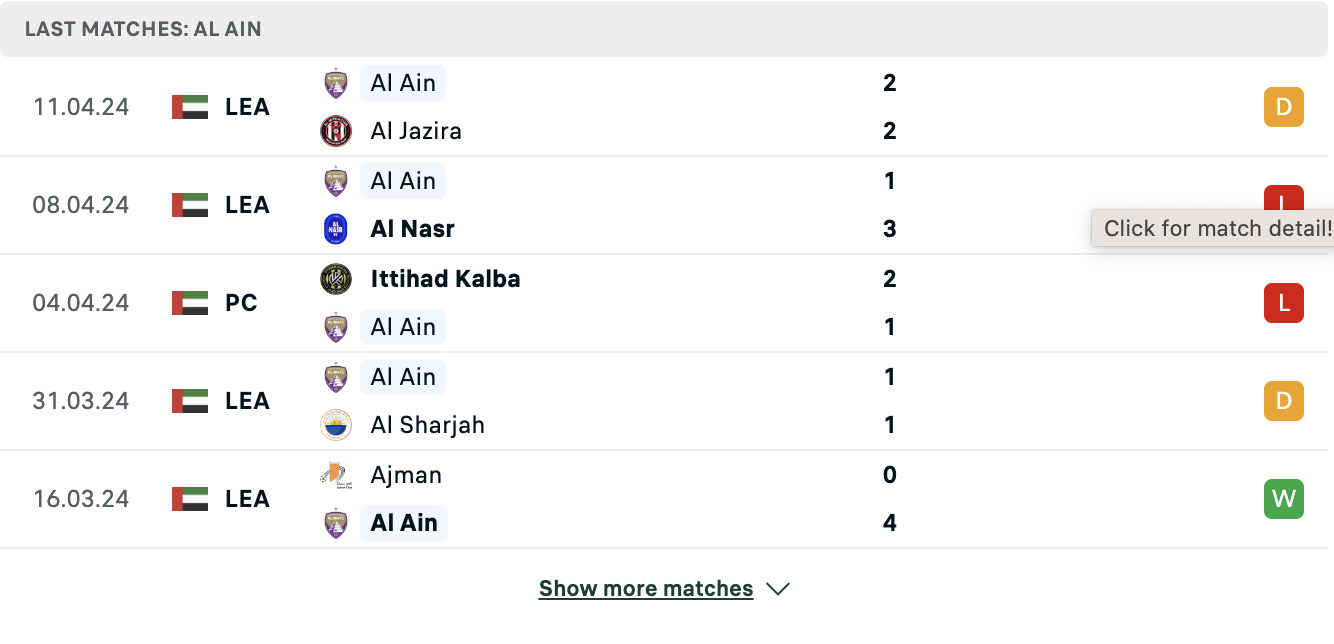Expand the list with the chevron arrow
The image size is (1334, 644).
778,589
